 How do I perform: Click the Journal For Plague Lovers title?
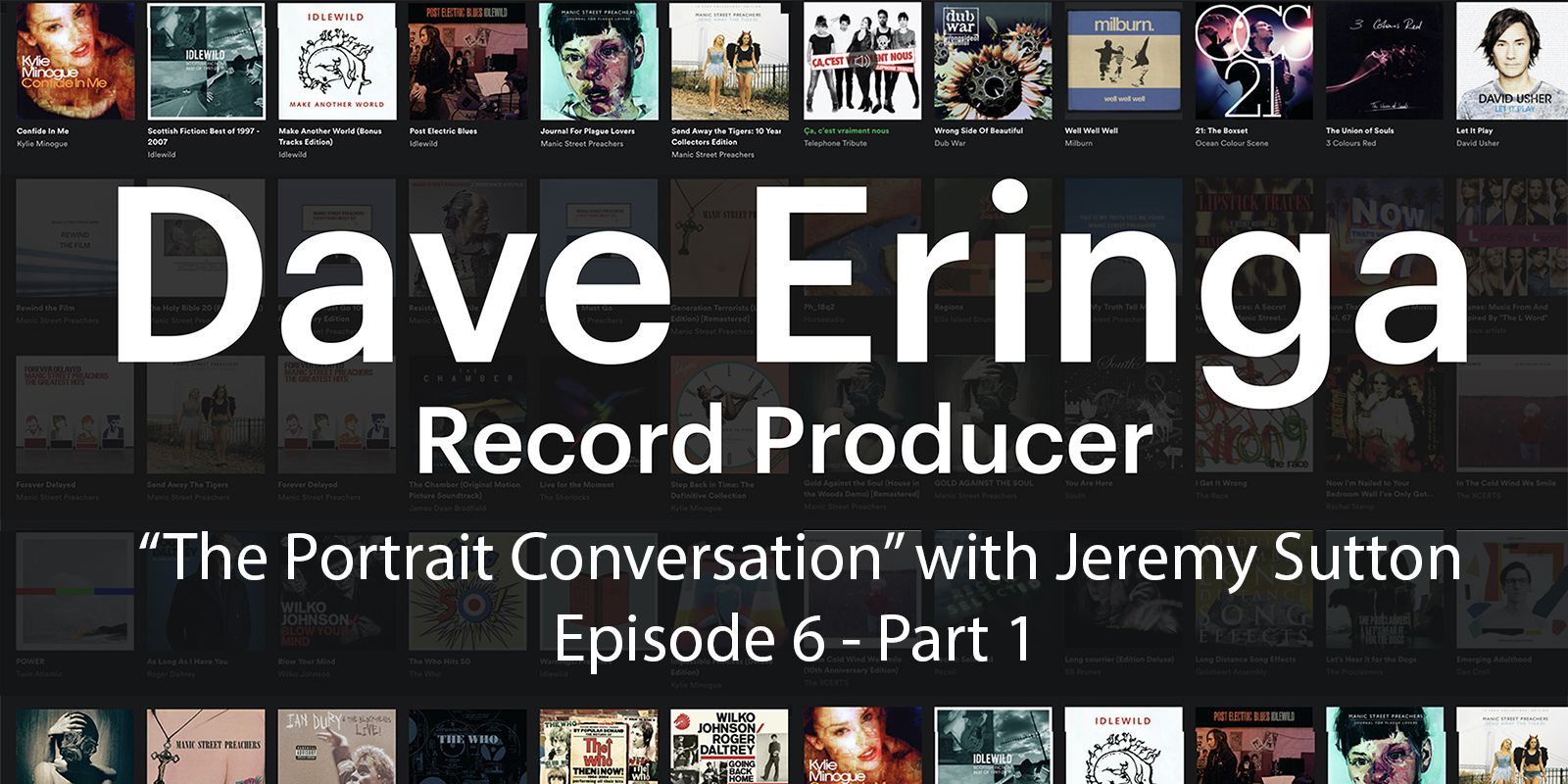pyautogui.click(x=587, y=130)
